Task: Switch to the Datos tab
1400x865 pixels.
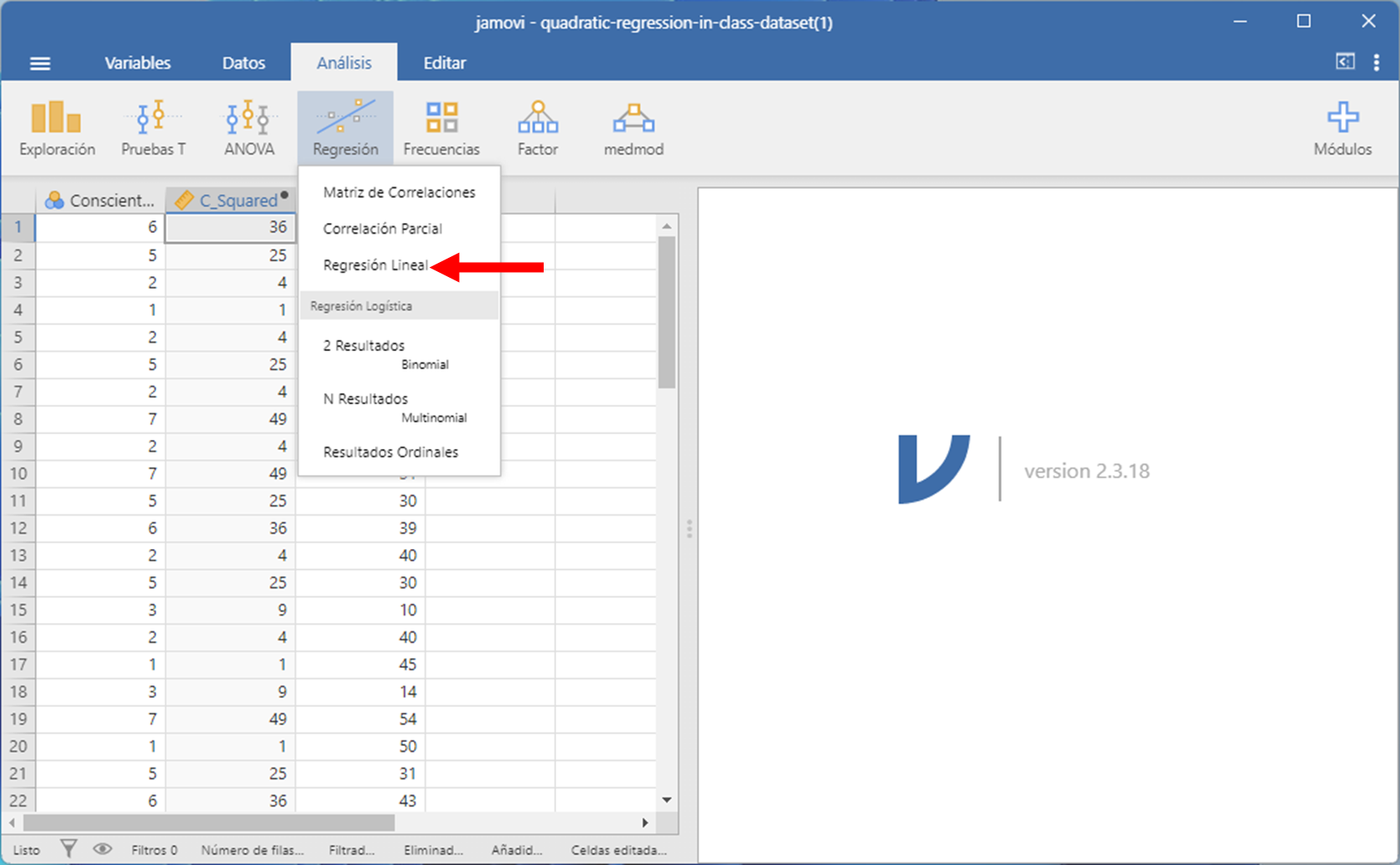Action: 244,63
